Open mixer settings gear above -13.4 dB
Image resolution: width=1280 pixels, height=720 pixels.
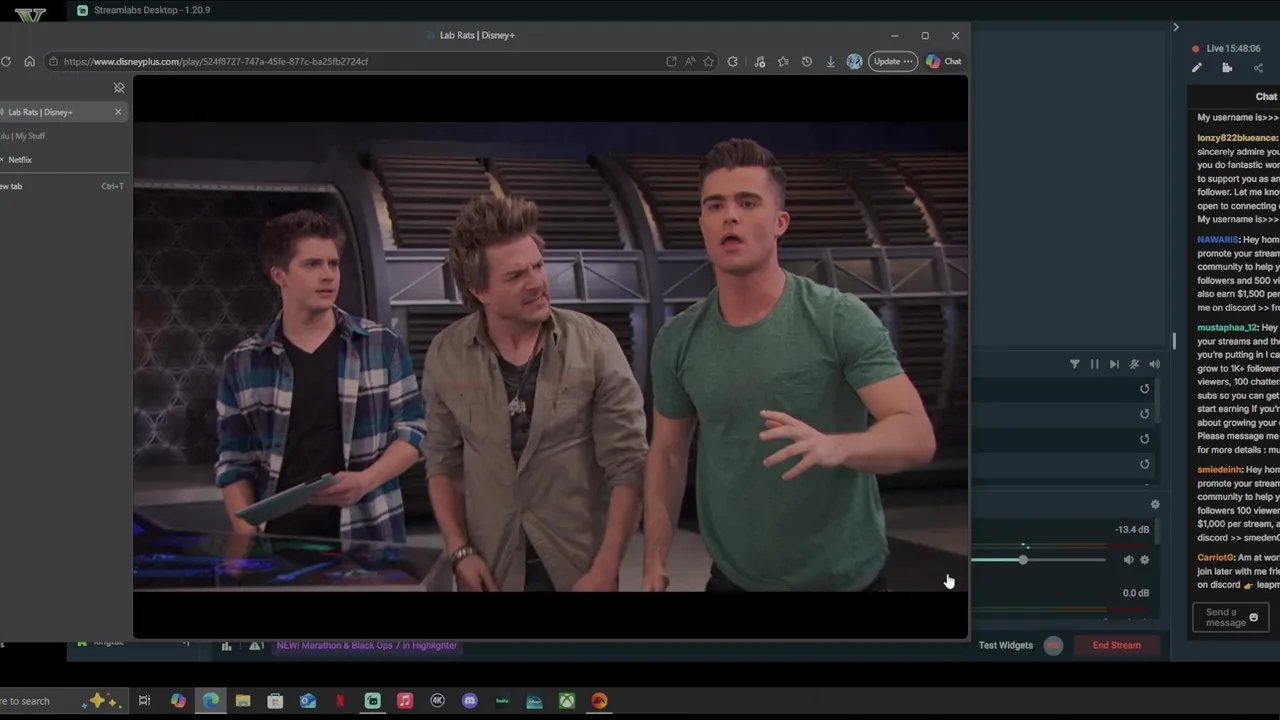click(1155, 504)
